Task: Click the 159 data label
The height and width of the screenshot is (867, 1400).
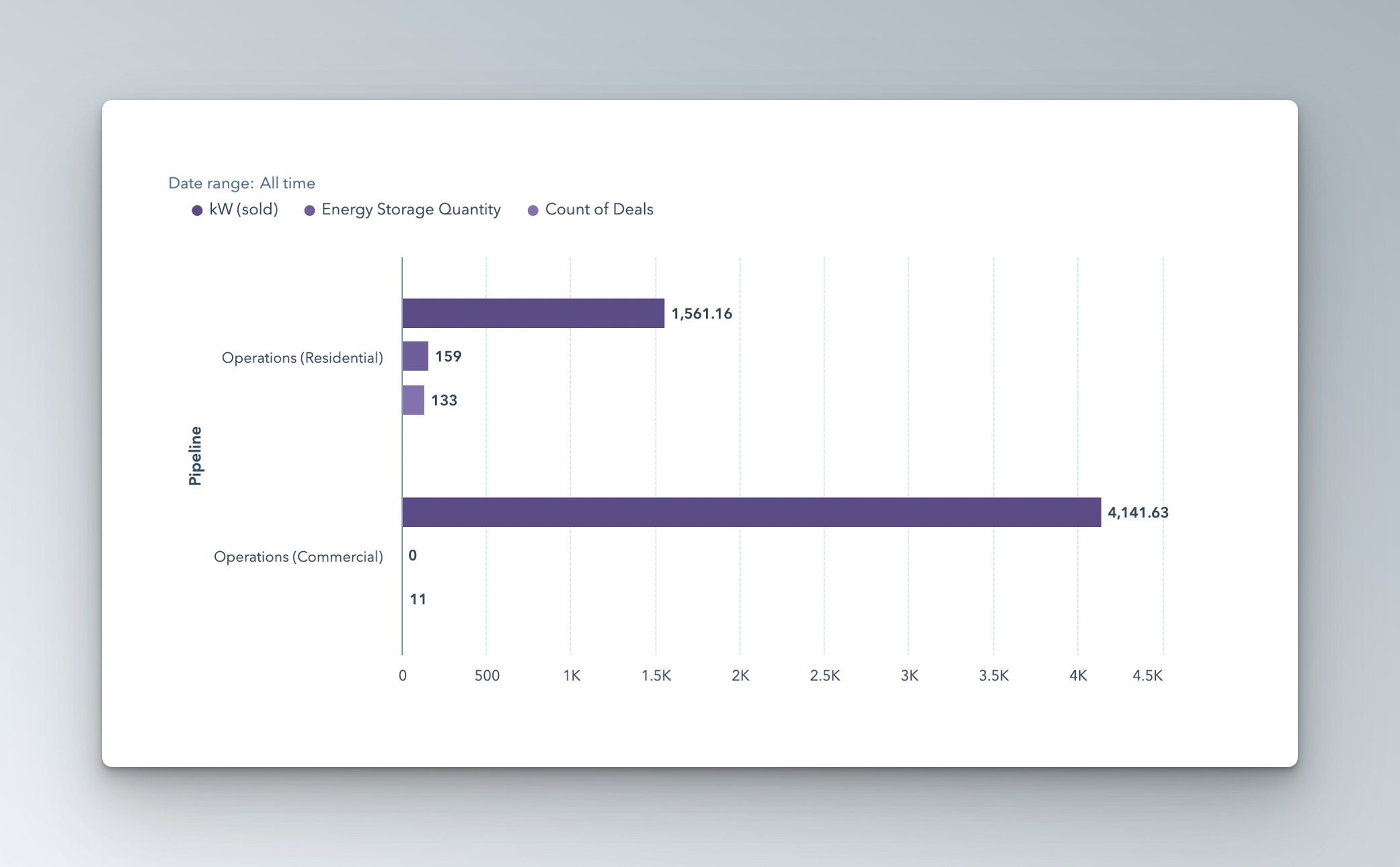Action: [448, 356]
